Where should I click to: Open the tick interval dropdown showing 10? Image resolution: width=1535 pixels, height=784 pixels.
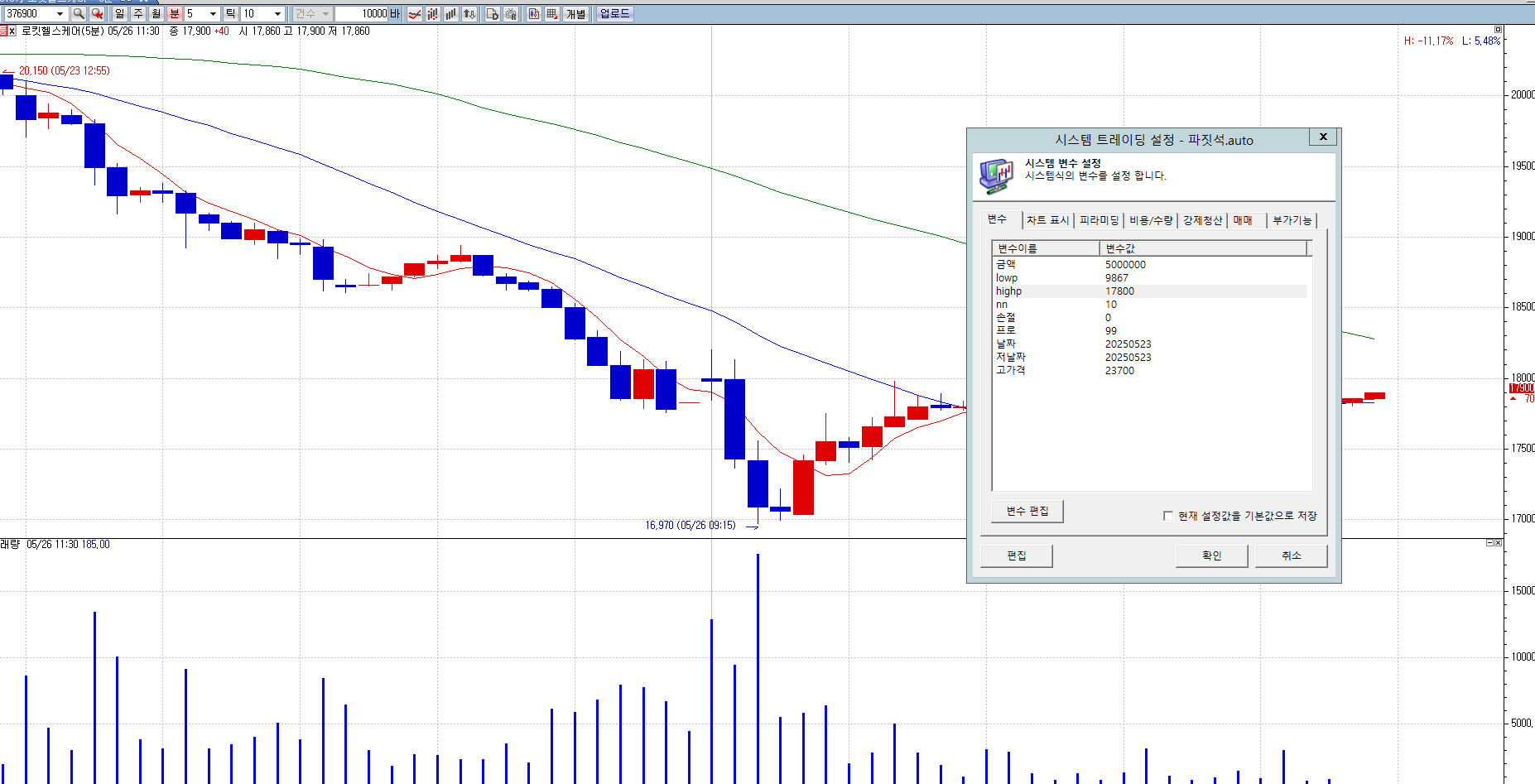point(277,14)
